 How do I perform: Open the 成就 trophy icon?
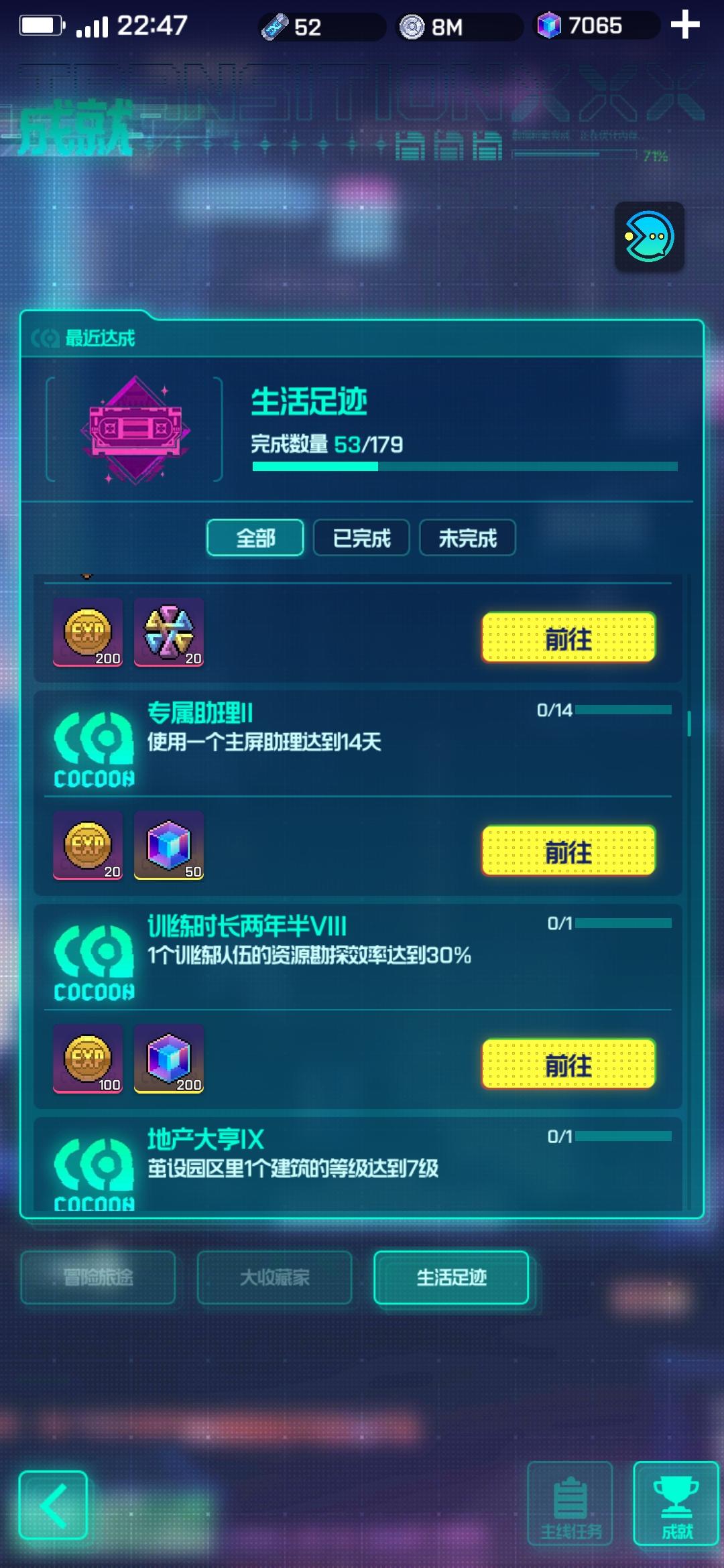pyautogui.click(x=676, y=1503)
